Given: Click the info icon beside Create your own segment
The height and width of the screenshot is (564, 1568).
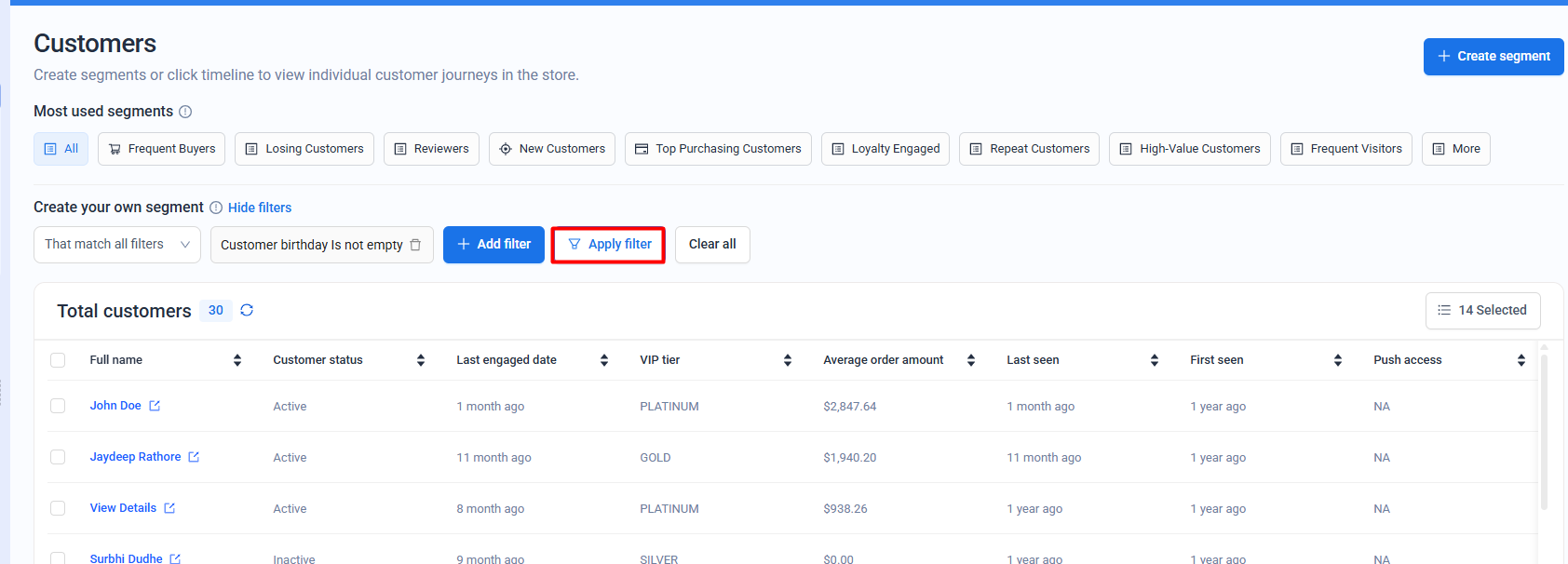Looking at the screenshot, I should click(216, 208).
